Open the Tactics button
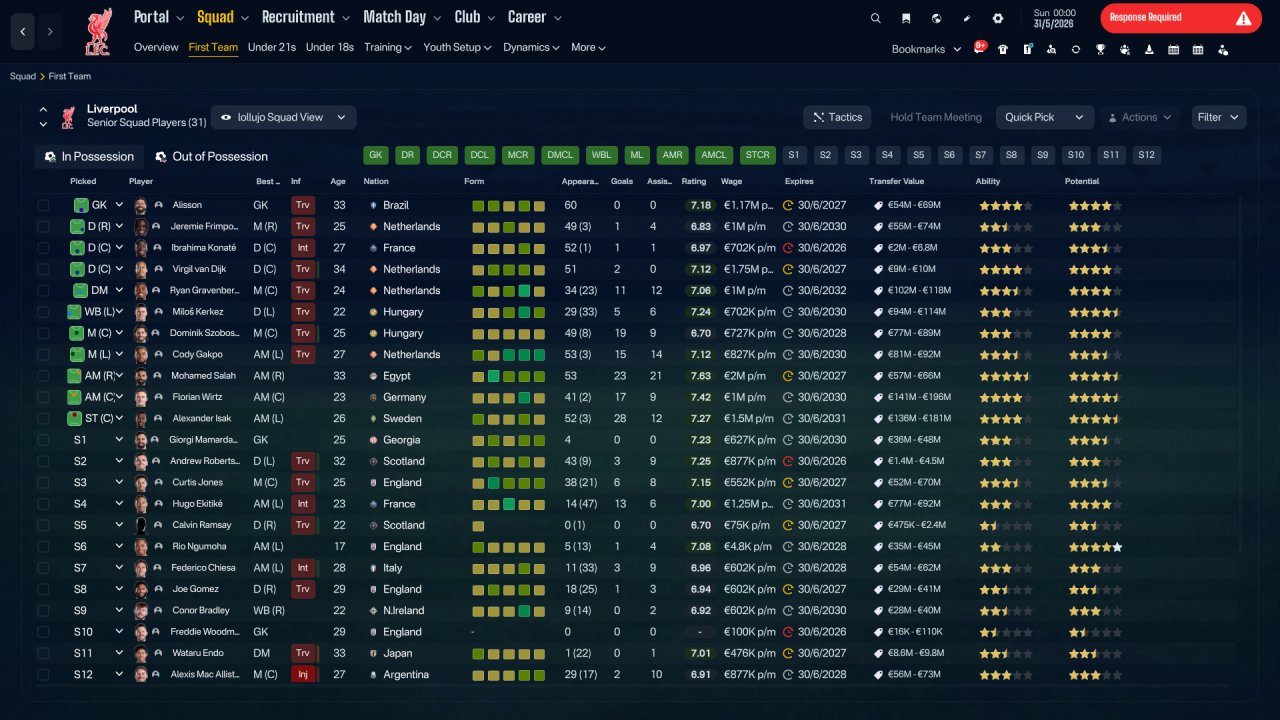Screen dimensions: 1280x720 coord(837,117)
